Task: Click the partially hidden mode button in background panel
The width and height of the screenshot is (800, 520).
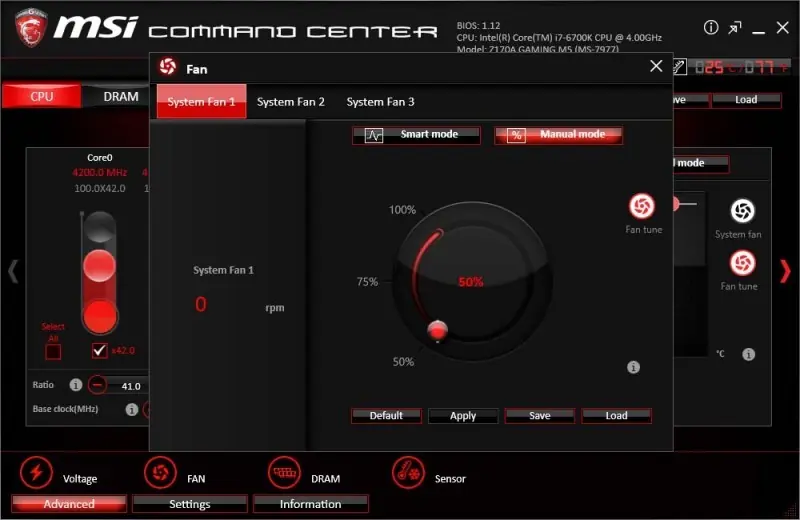Action: pyautogui.click(x=701, y=163)
